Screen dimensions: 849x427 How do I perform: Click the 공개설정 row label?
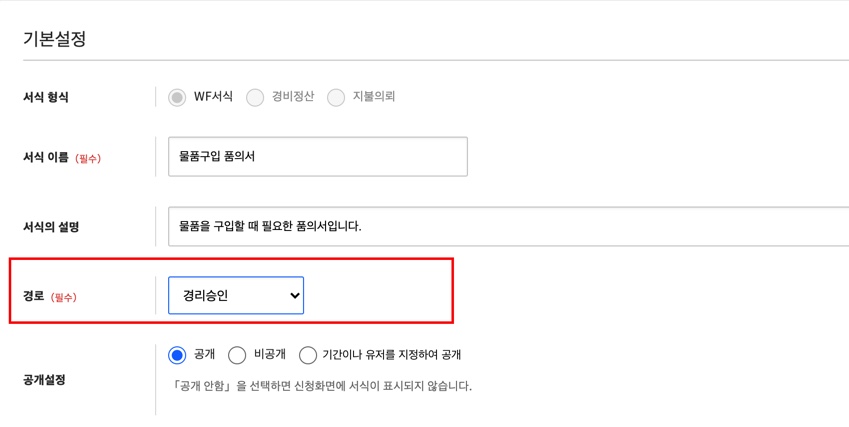point(44,380)
